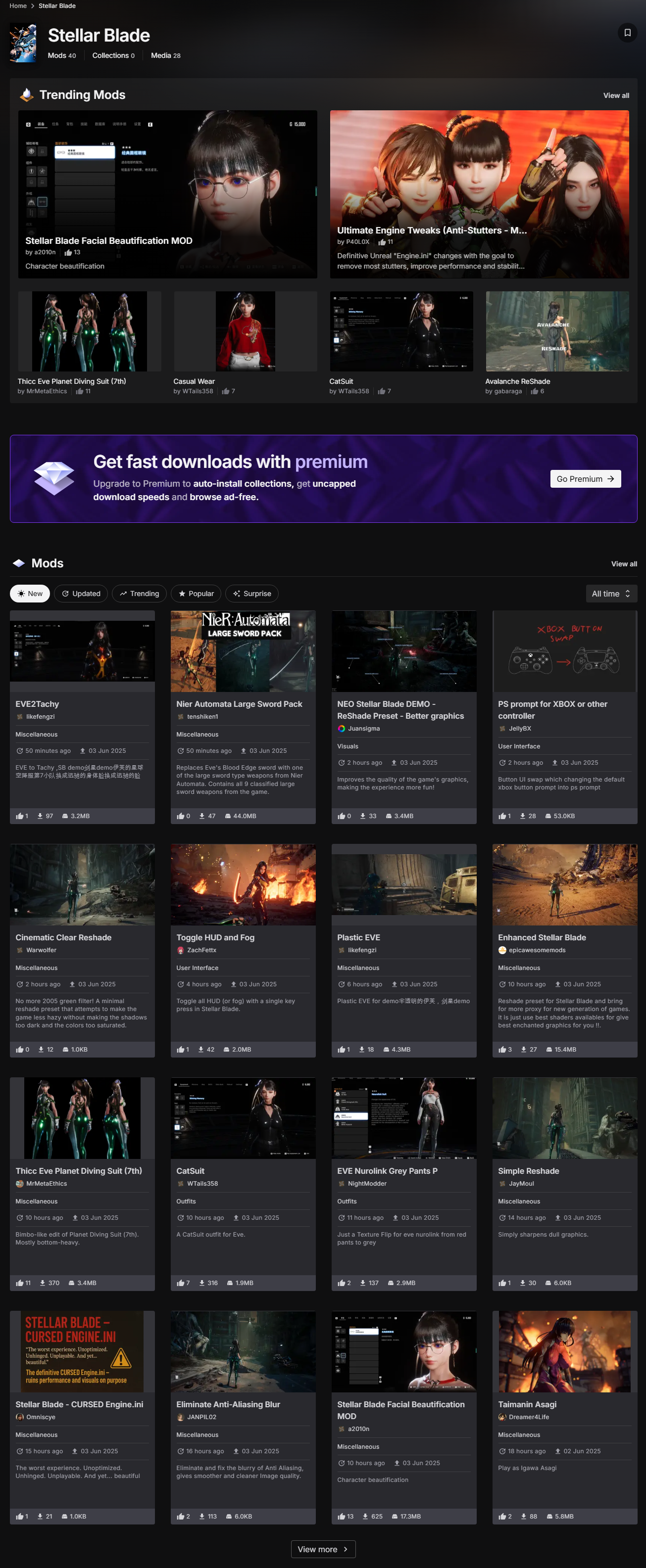Click the avatar of author tenshiken1
The width and height of the screenshot is (646, 1568).
180,716
